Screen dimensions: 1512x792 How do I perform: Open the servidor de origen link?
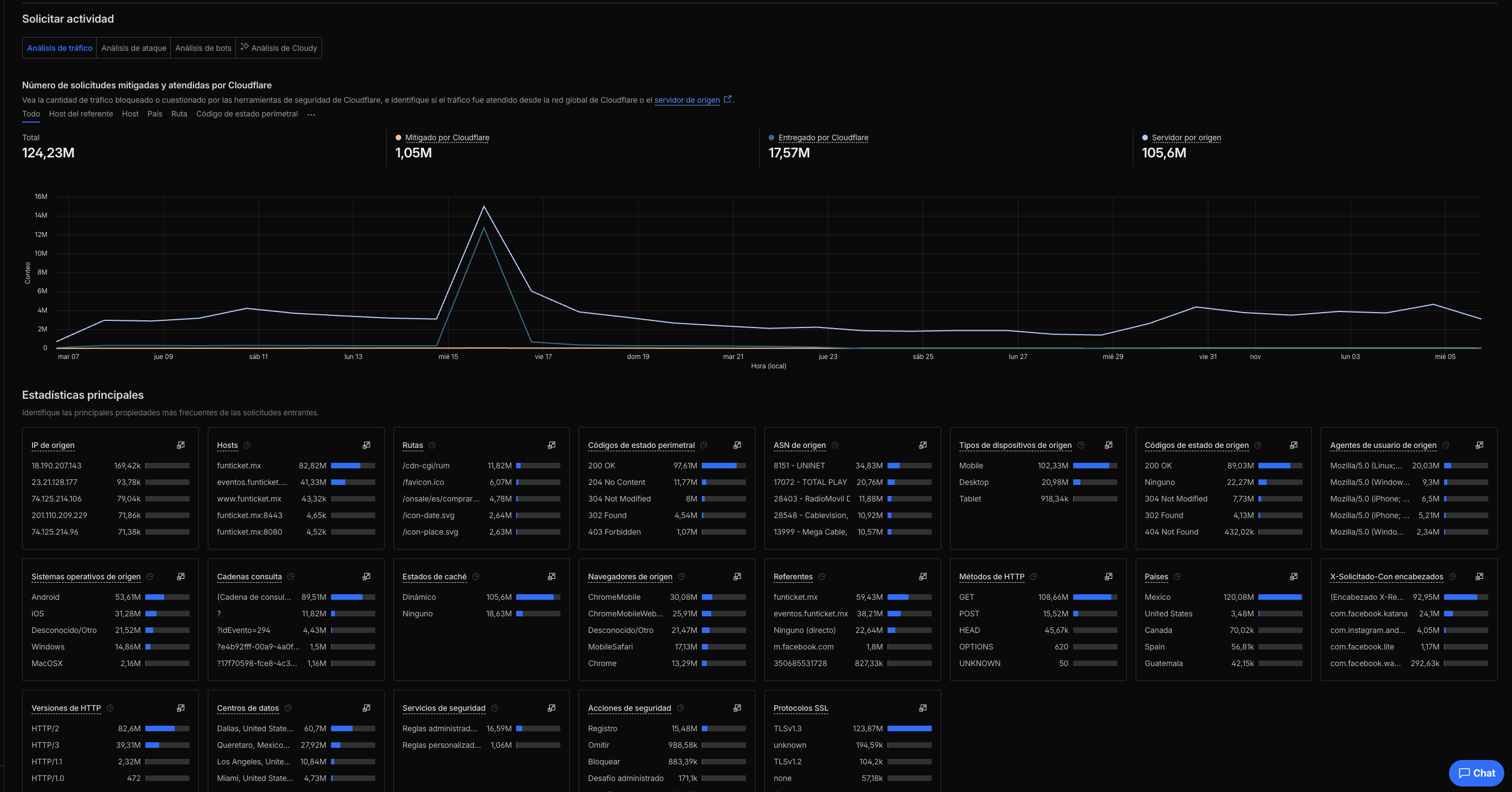pyautogui.click(x=687, y=100)
